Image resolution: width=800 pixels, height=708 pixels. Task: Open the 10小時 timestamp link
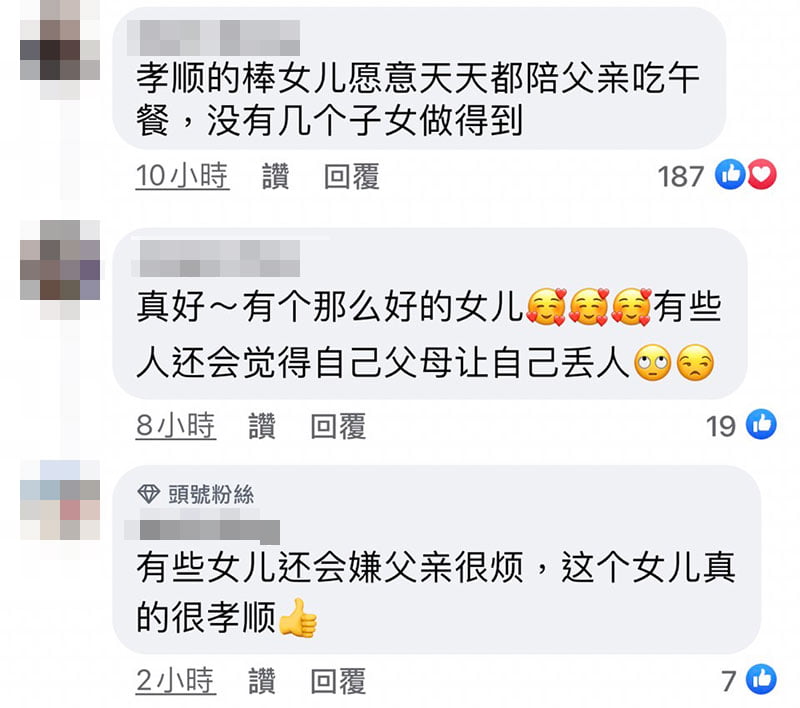[x=182, y=176]
